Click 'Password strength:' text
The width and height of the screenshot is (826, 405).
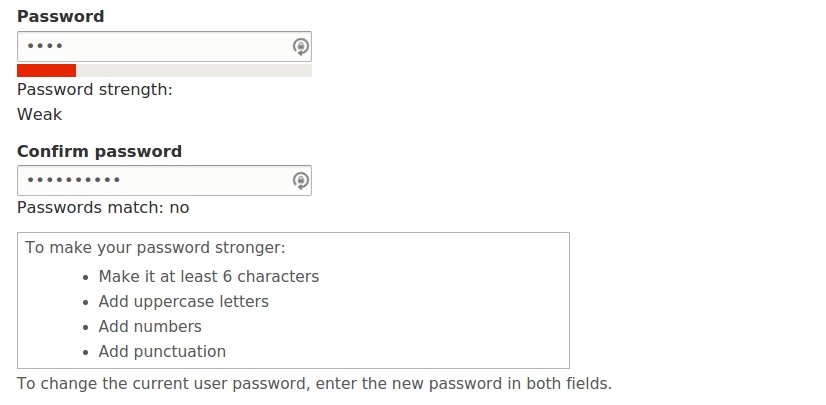click(95, 90)
